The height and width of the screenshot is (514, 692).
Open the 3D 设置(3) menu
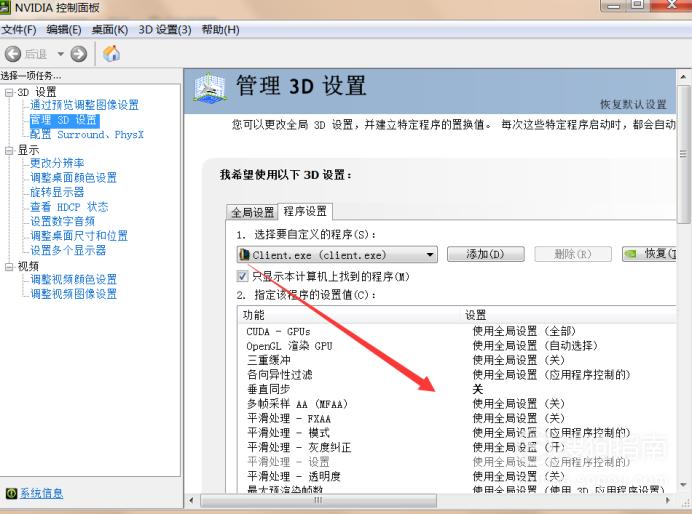(165, 30)
